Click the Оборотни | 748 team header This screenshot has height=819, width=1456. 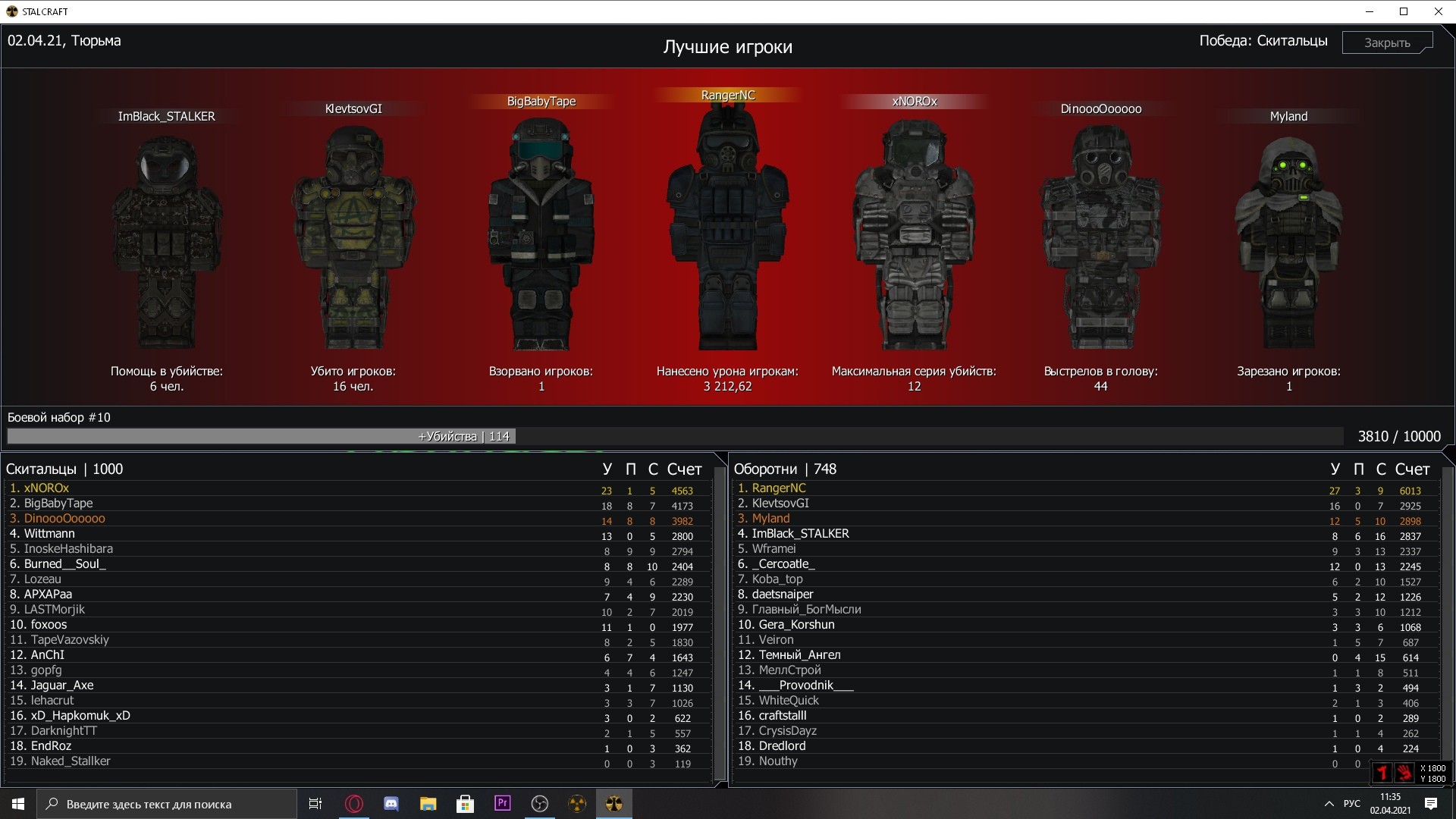point(785,469)
